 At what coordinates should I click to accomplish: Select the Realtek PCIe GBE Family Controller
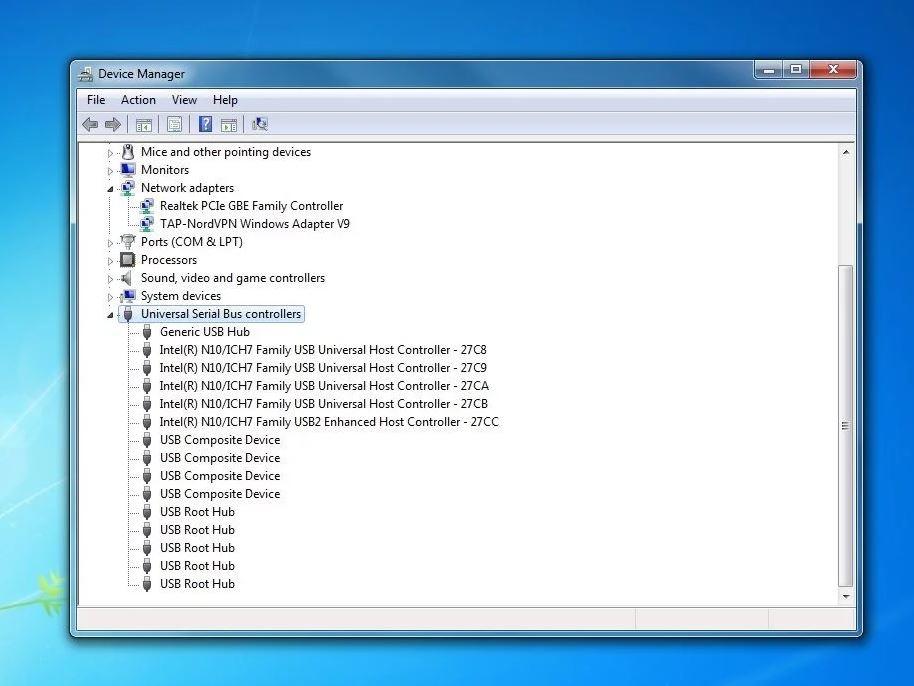coord(251,206)
